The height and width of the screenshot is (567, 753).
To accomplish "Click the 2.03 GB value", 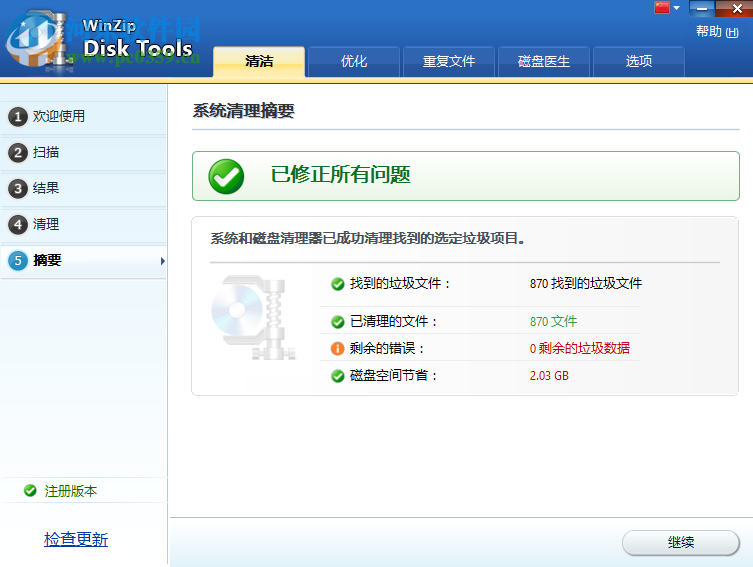I will point(549,375).
